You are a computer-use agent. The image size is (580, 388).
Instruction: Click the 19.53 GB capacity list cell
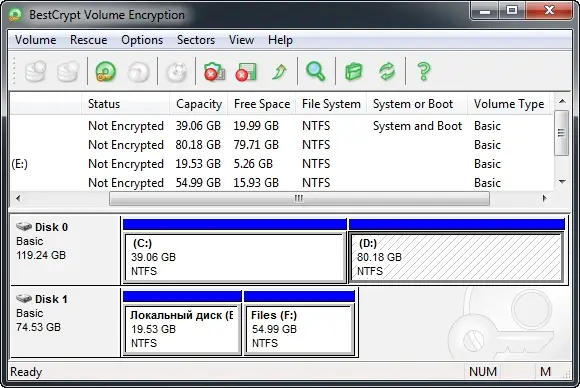click(198, 163)
